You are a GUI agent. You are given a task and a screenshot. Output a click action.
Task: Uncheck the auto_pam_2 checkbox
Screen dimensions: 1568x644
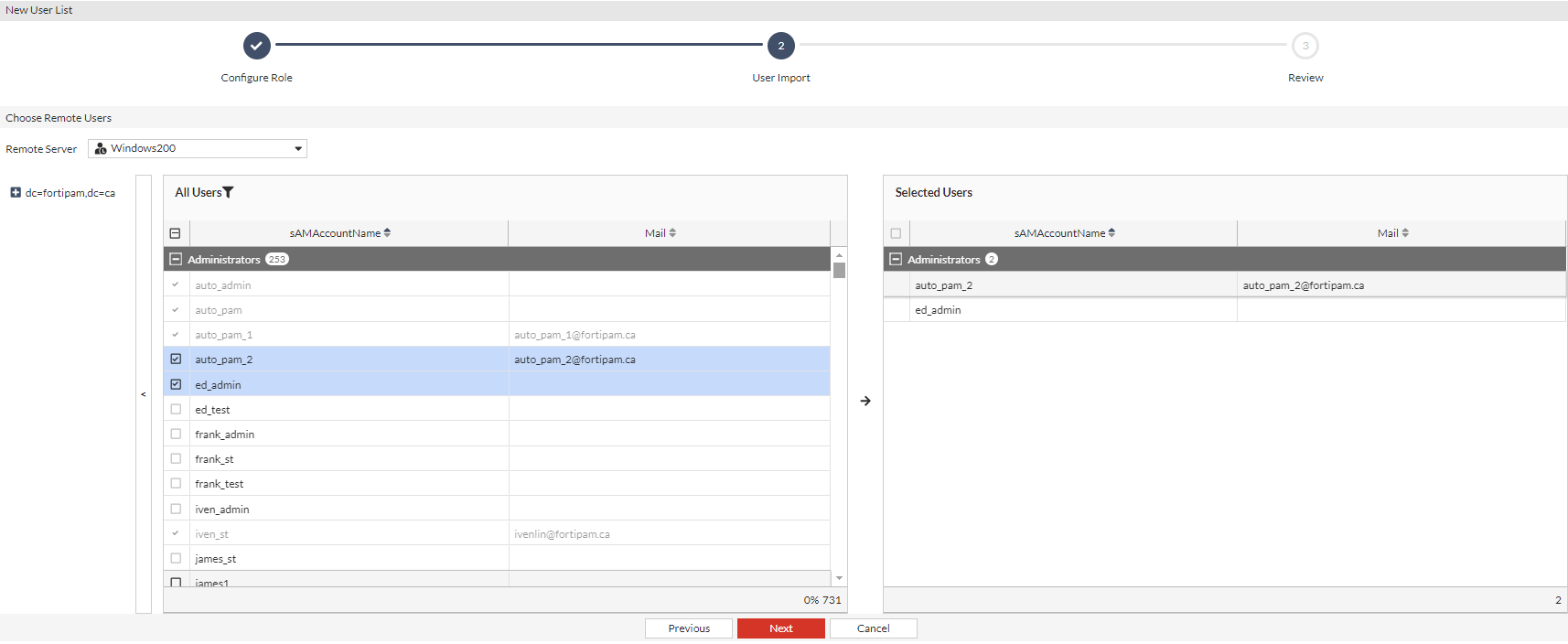click(176, 360)
